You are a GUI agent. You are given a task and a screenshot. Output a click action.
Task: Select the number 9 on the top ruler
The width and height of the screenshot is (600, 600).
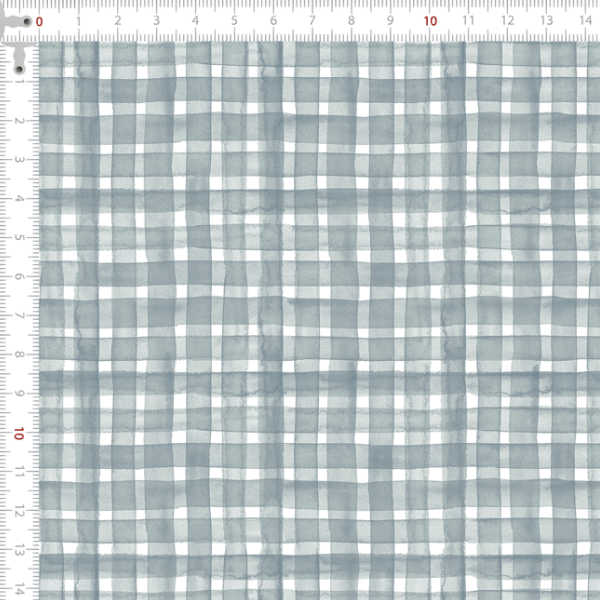point(390,21)
